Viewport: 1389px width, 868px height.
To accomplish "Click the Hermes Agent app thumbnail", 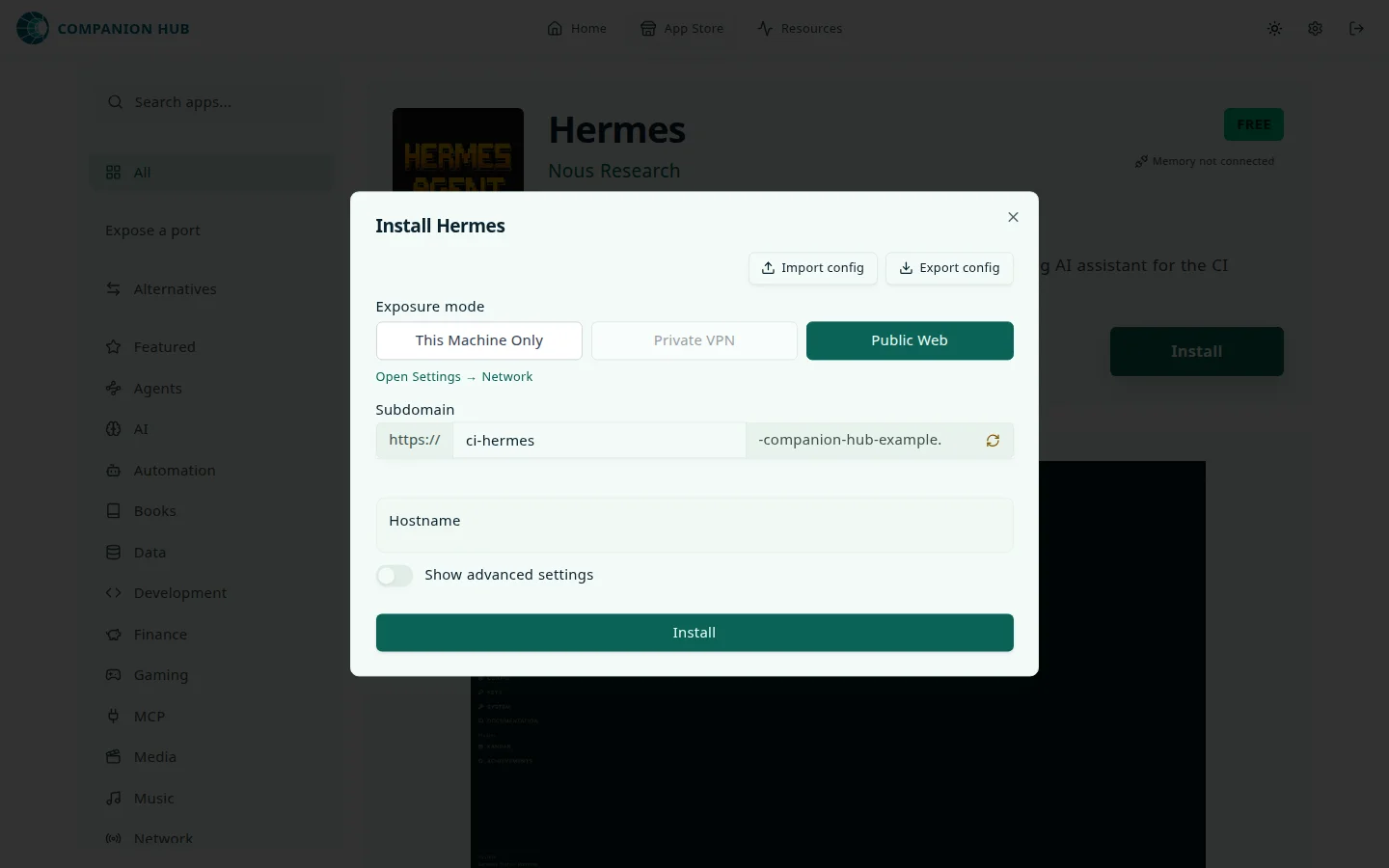I will pos(458,150).
